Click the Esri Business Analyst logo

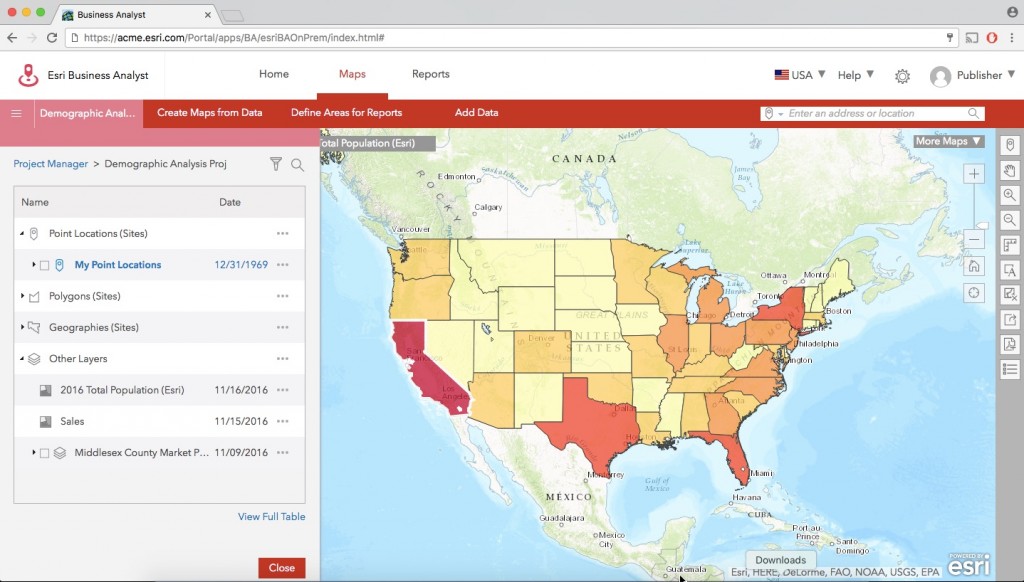(28, 75)
